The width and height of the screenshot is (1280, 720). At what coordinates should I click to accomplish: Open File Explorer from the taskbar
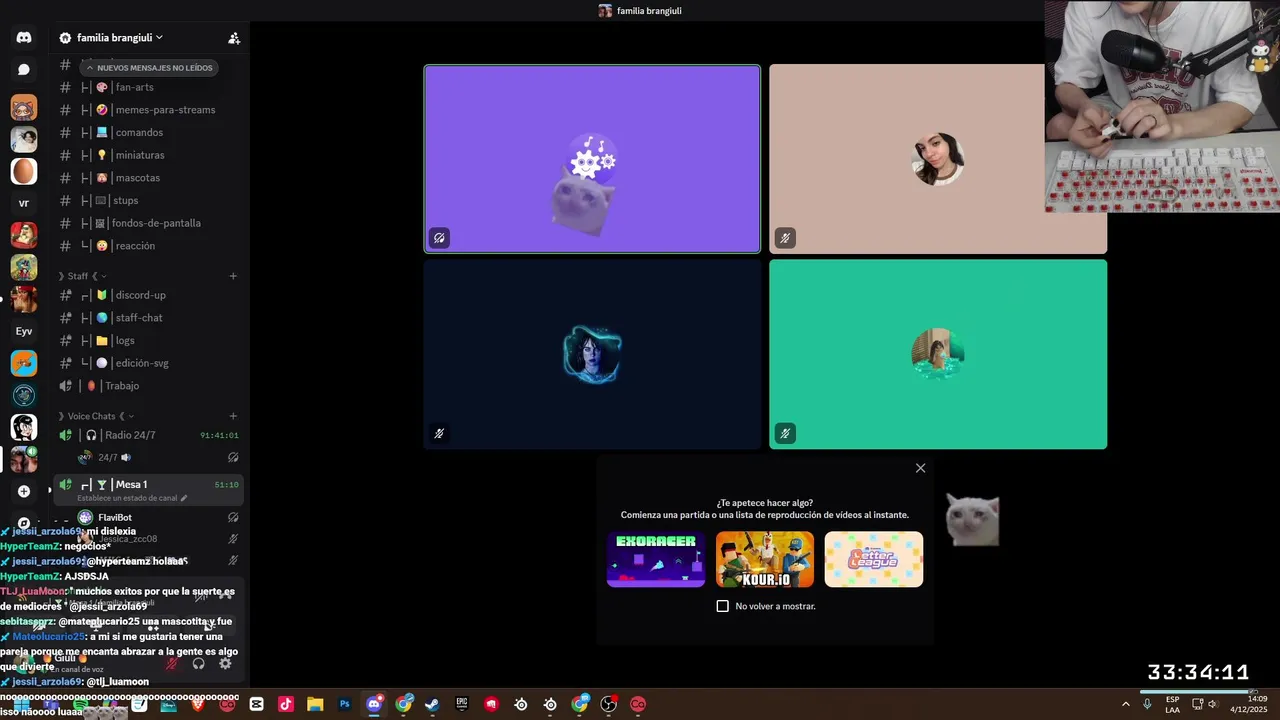click(x=314, y=704)
